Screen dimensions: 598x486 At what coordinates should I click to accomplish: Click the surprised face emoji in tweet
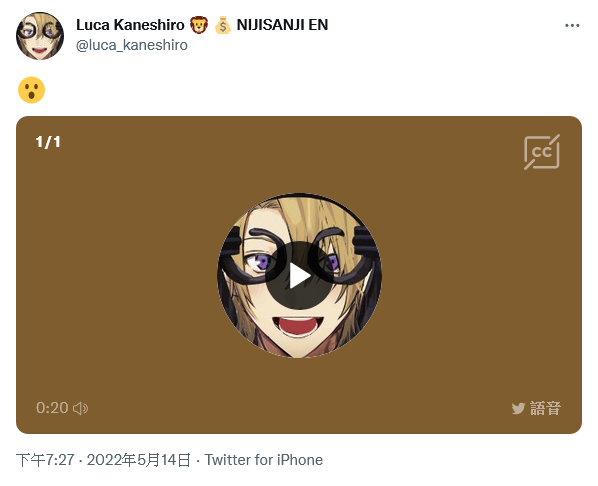(32, 90)
